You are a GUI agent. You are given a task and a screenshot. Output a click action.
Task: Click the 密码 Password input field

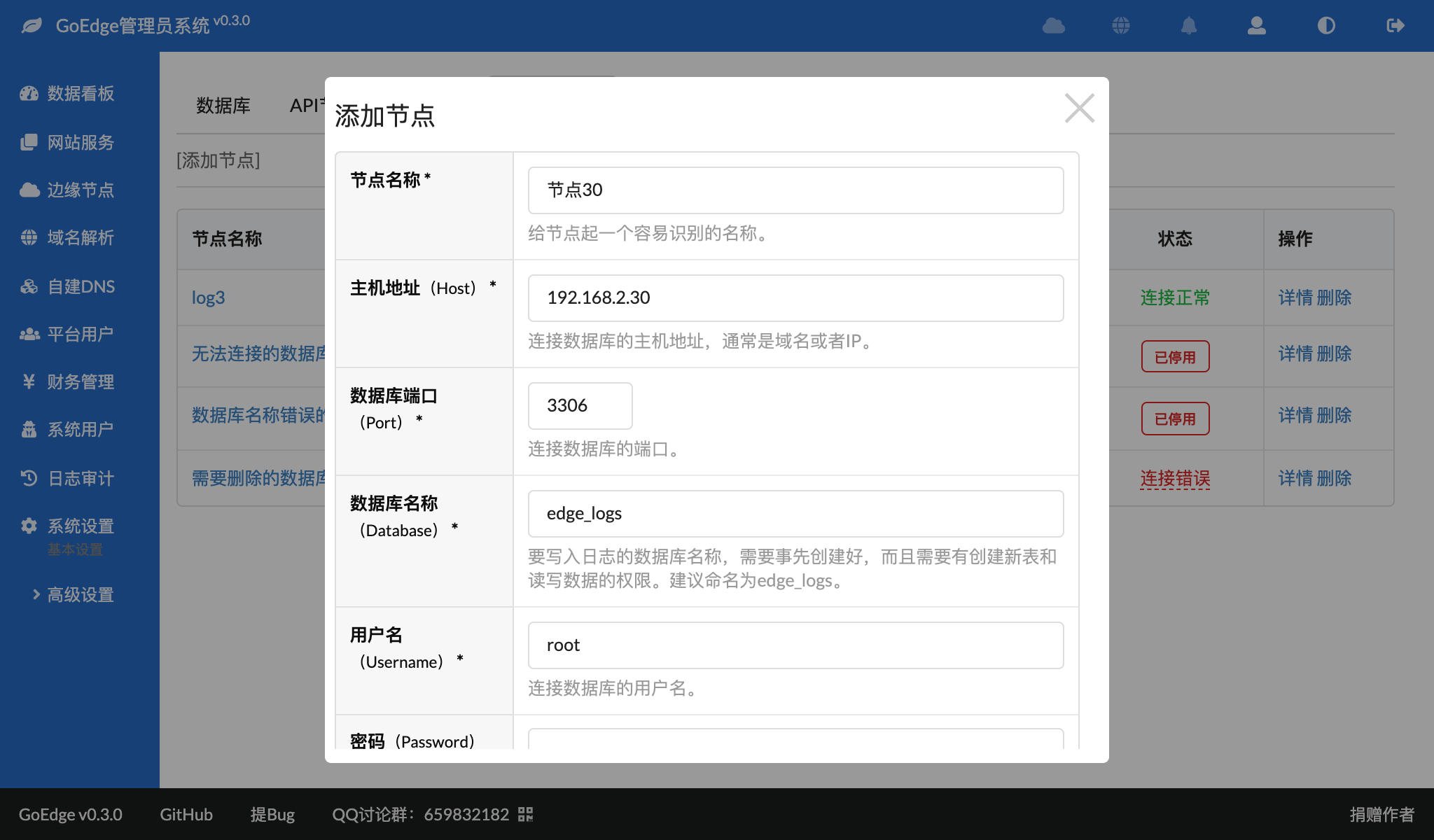(x=795, y=739)
